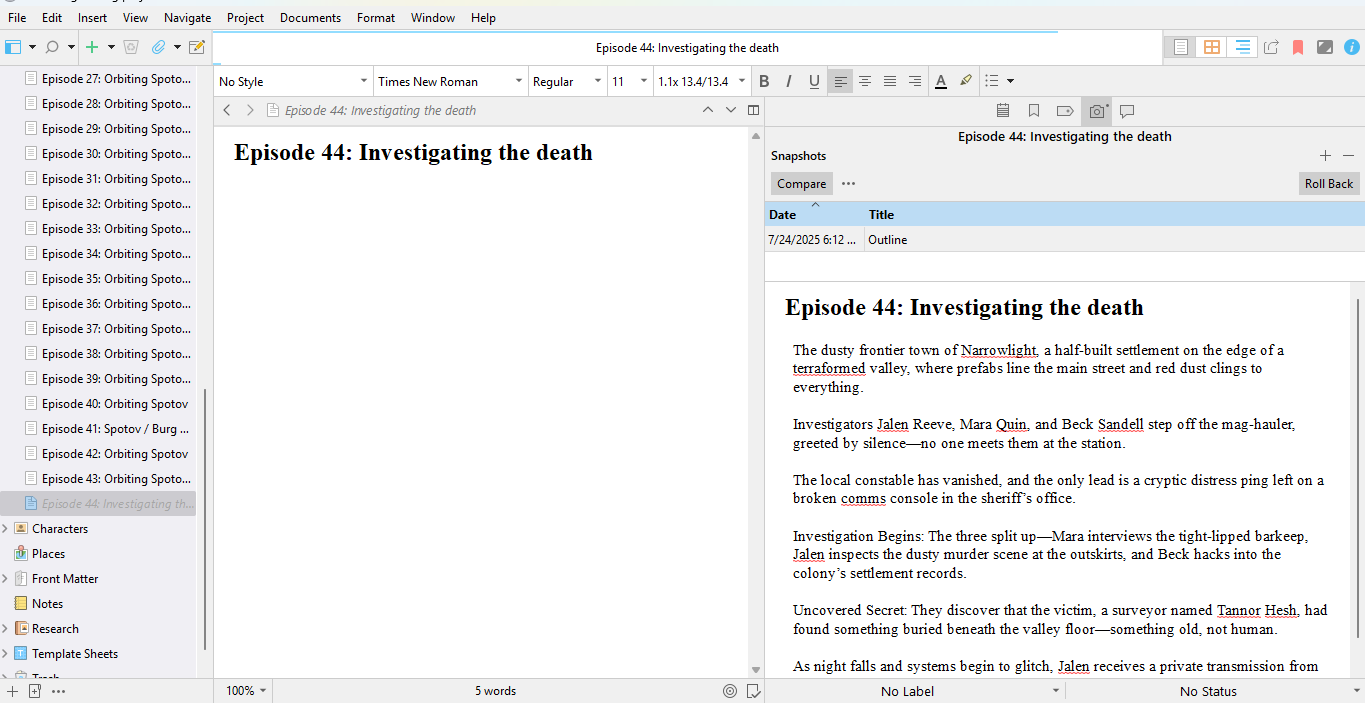Open the Times New Roman font dropdown

(x=449, y=82)
